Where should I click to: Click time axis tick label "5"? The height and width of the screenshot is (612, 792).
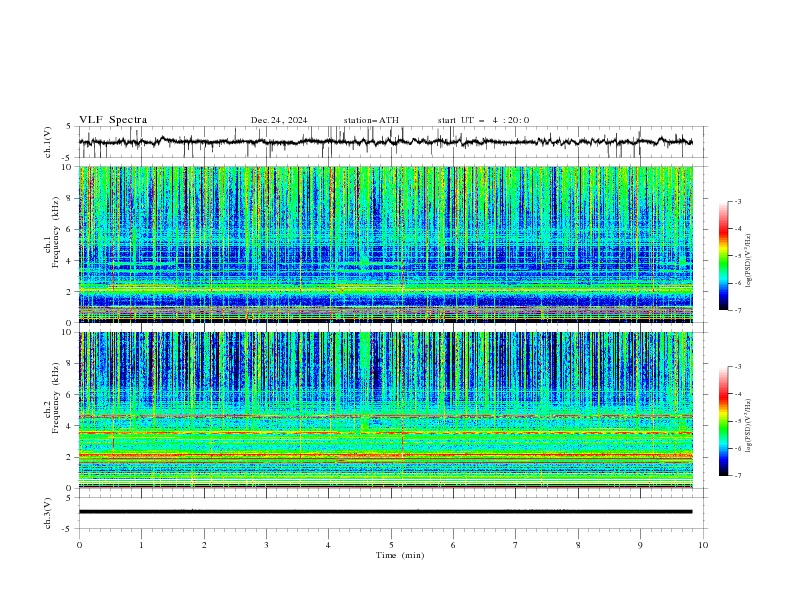(x=391, y=545)
